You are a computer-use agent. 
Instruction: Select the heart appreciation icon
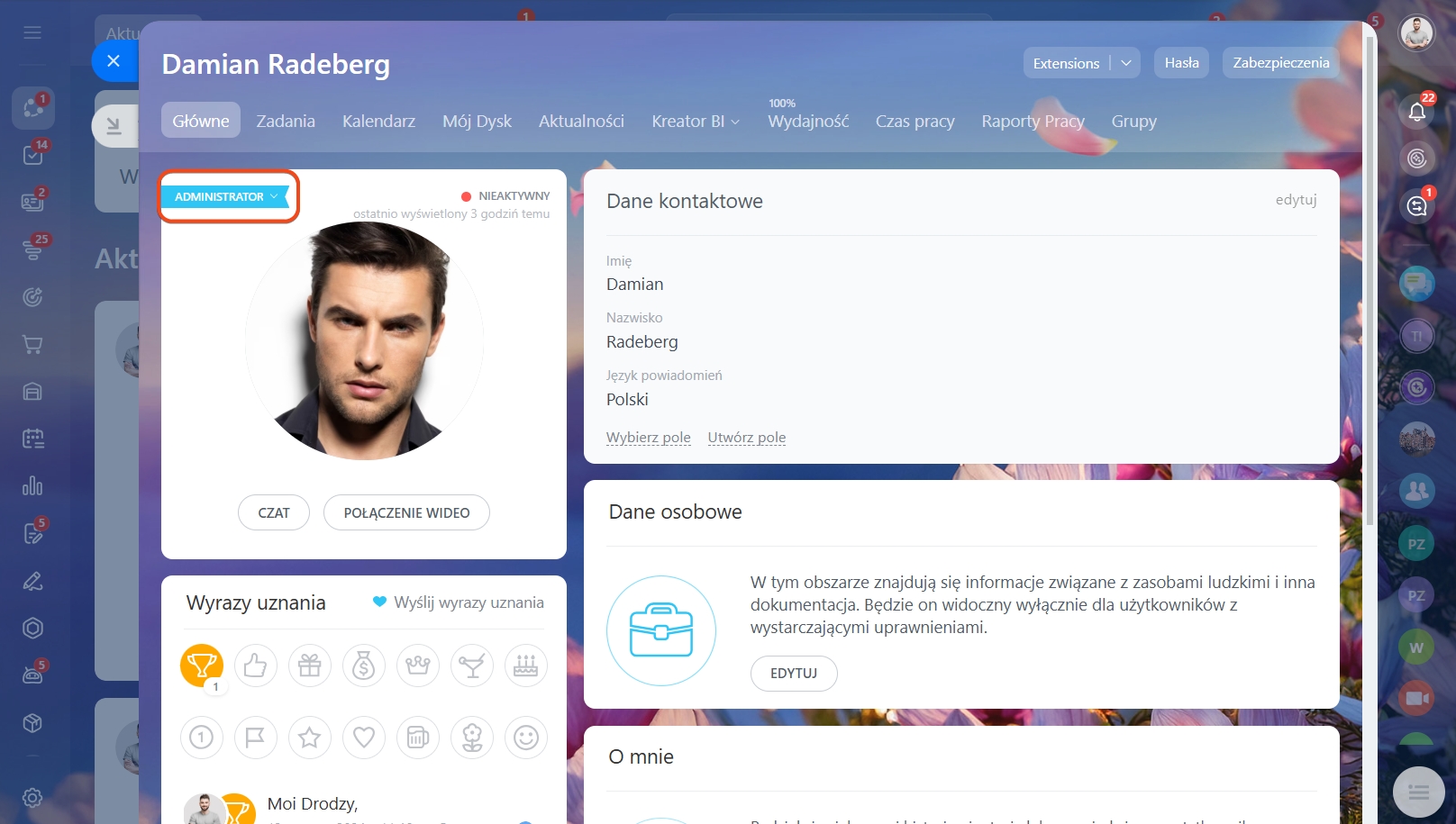tap(364, 738)
